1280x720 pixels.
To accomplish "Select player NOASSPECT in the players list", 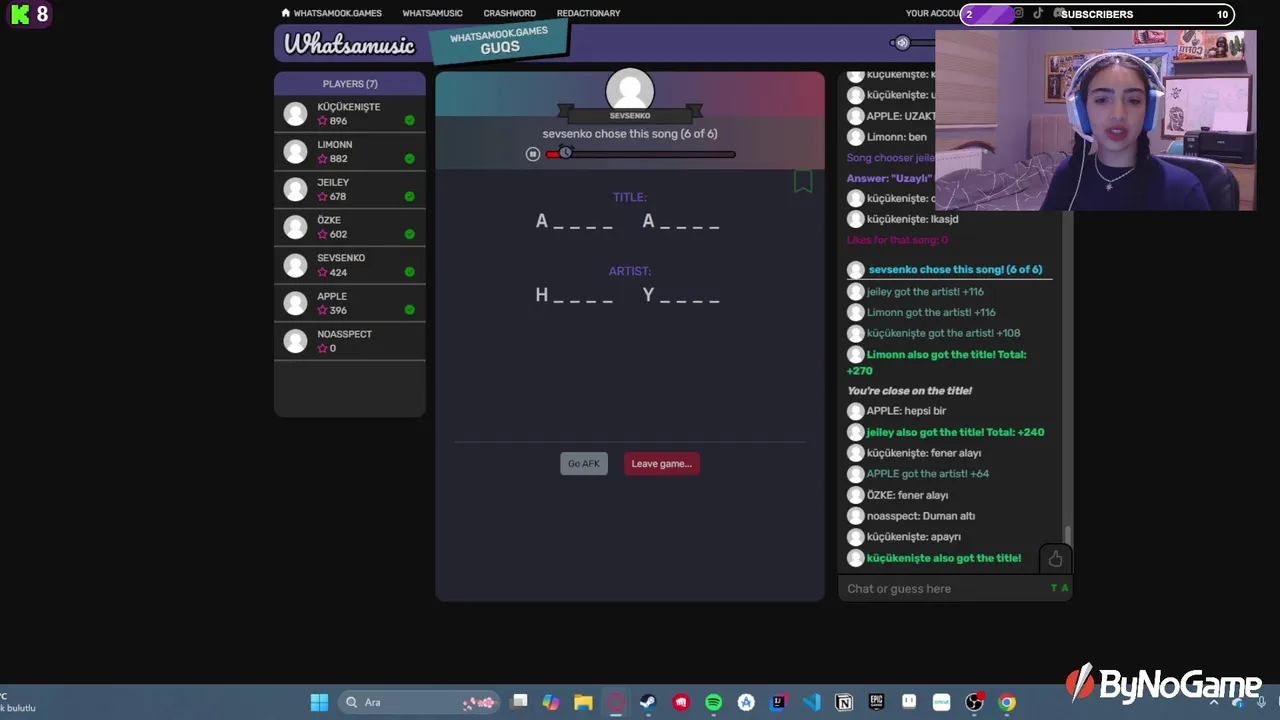I will 350,342.
